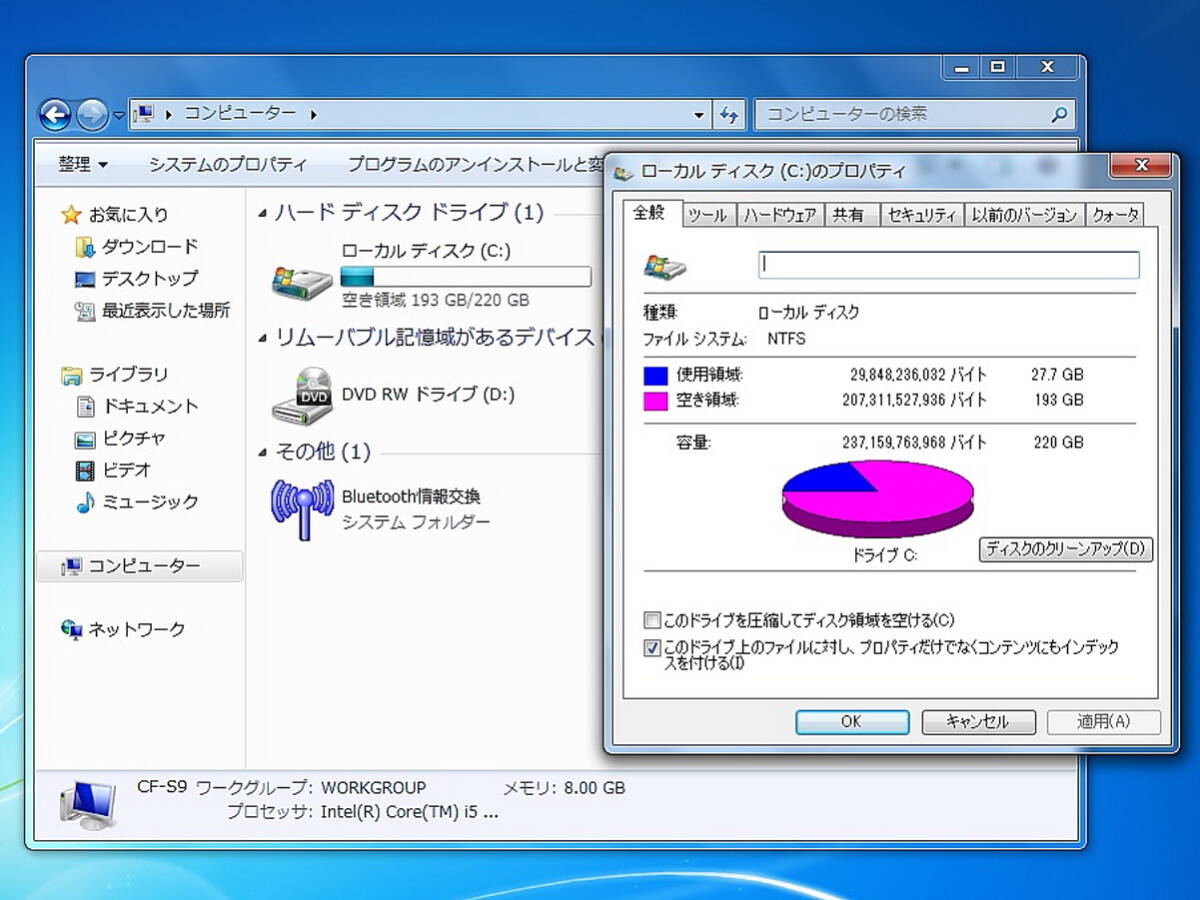
Task: Switch to 共有 tab
Action: tap(849, 215)
